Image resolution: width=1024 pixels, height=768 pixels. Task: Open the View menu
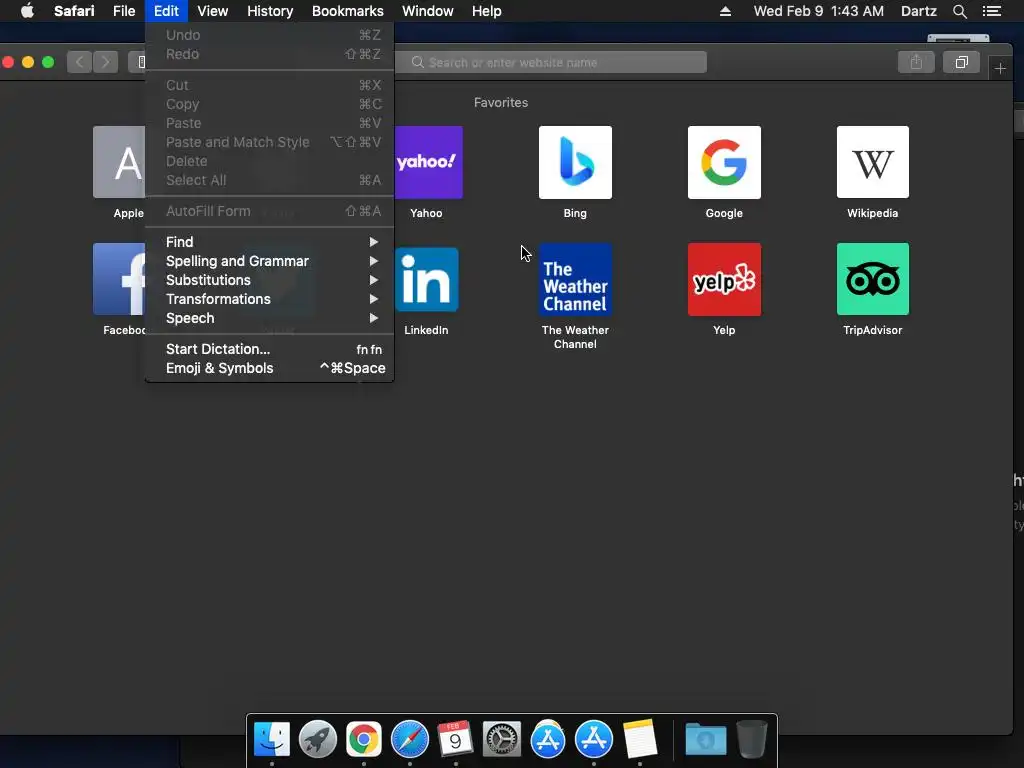click(213, 11)
